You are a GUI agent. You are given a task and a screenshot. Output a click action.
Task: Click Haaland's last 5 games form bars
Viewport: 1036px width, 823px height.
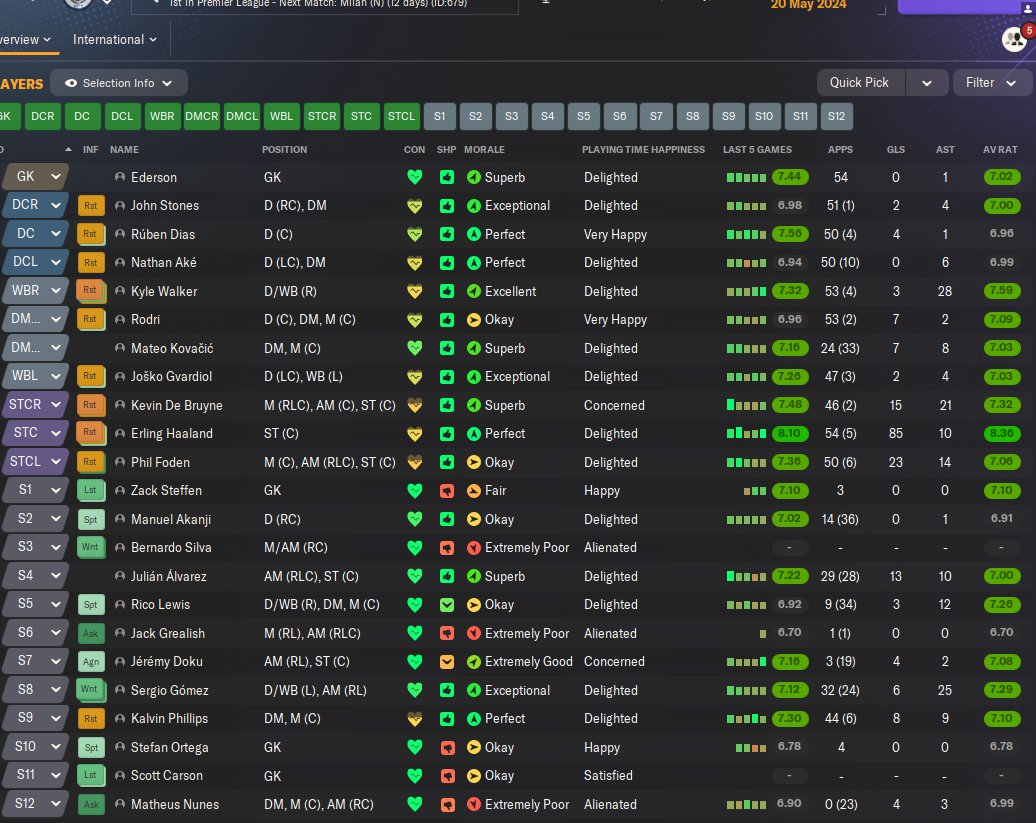[746, 434]
